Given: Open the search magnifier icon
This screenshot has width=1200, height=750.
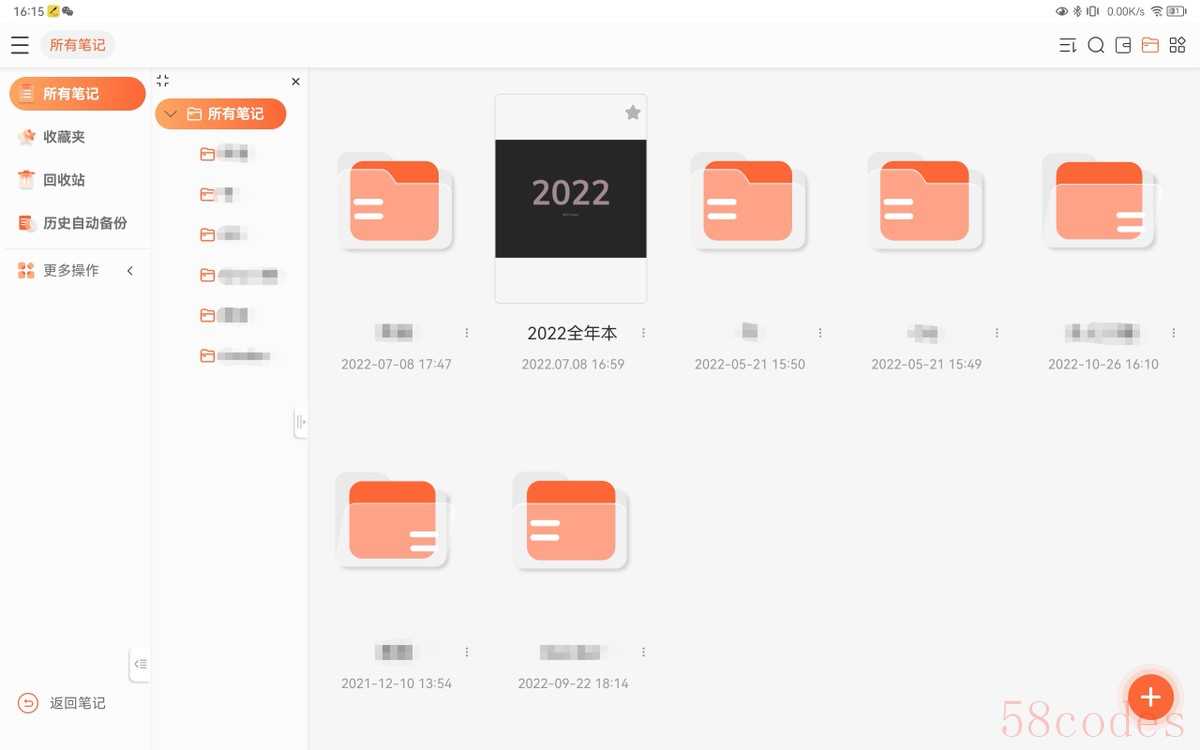Looking at the screenshot, I should pyautogui.click(x=1096, y=45).
